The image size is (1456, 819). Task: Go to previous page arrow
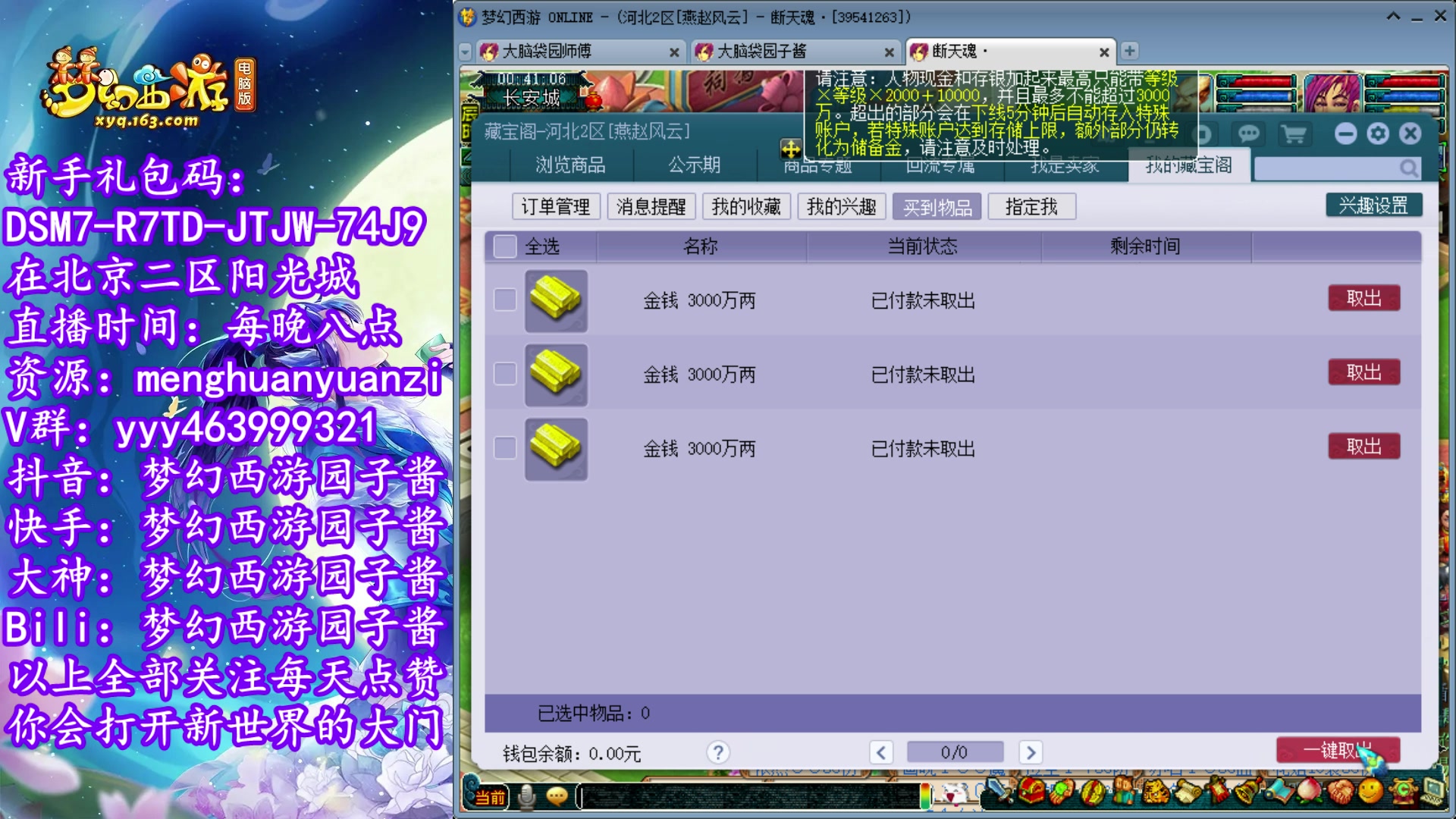tap(880, 752)
